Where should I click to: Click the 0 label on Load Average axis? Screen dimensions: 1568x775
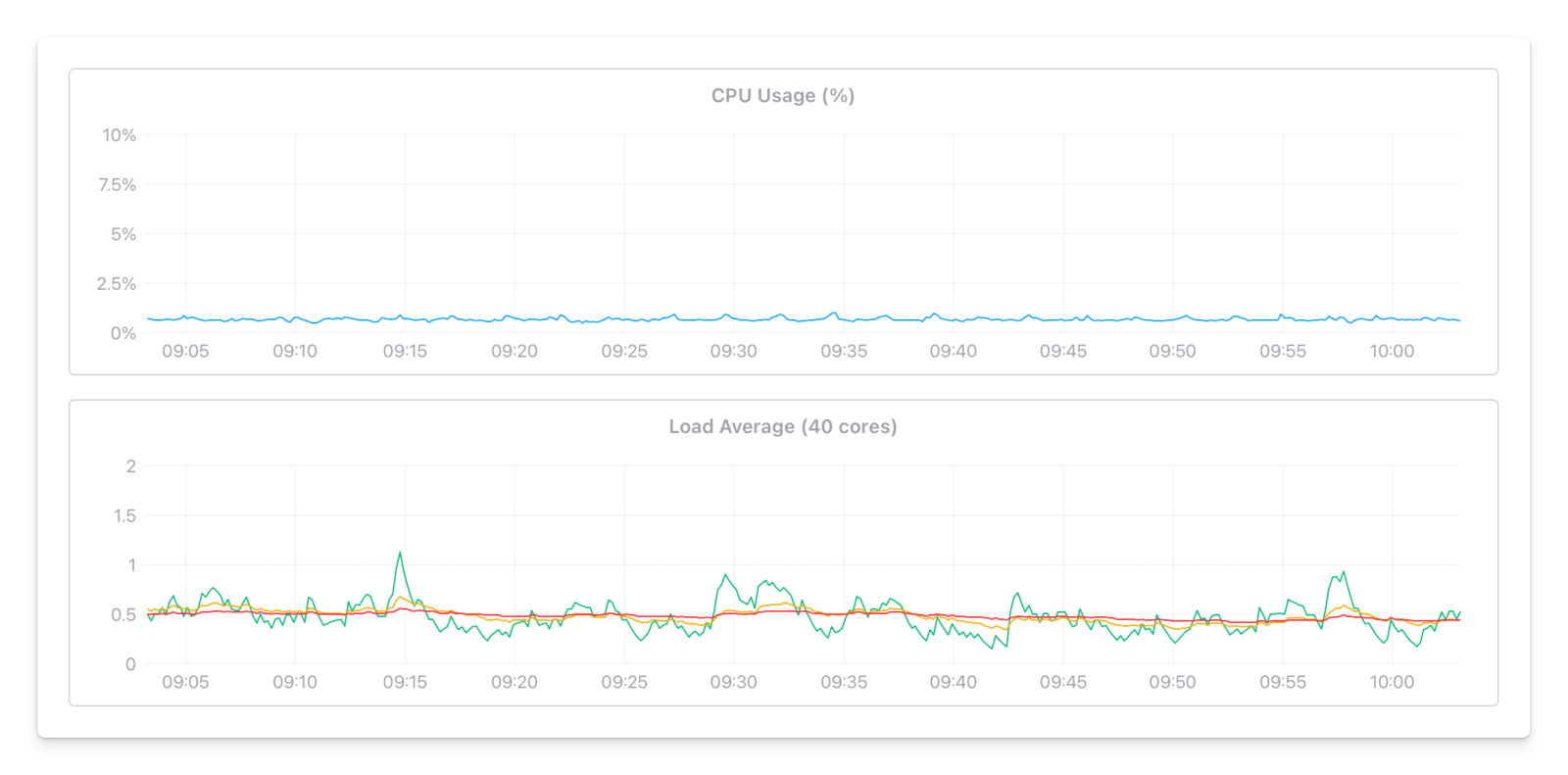pyautogui.click(x=131, y=664)
